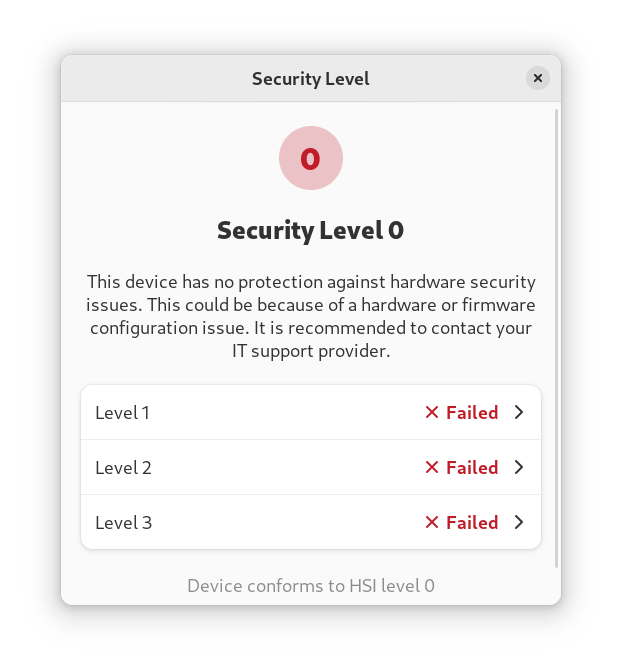Click the red X icon for Level 3
Viewport: 622px width, 672px height.
click(432, 522)
